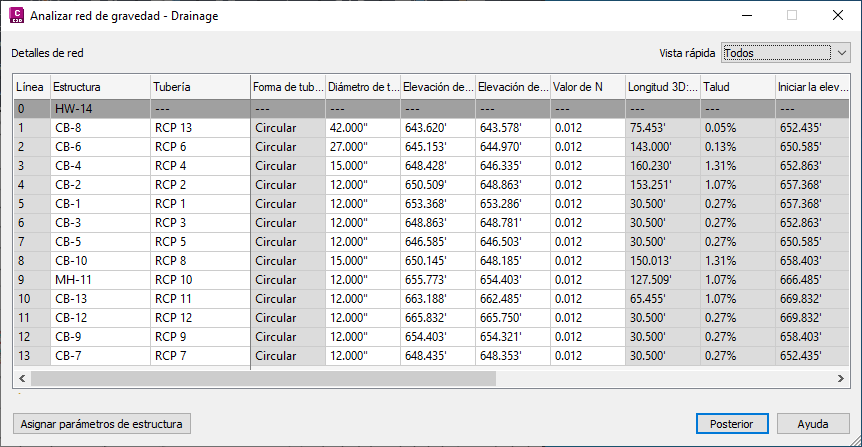Select structure cell CB-6
Viewport: 862px width, 447px height.
100,147
